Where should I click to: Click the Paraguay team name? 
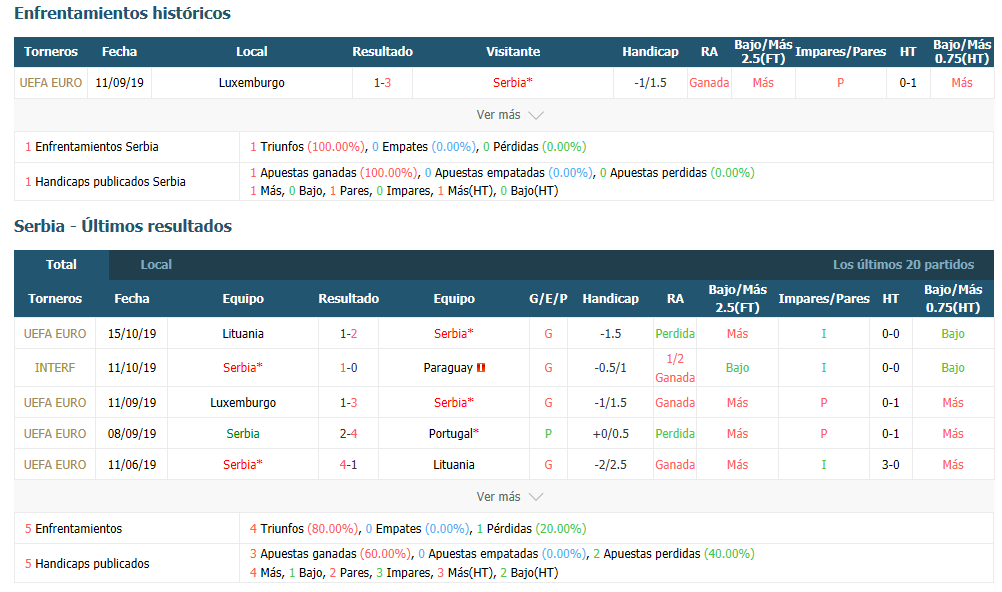[x=448, y=368]
